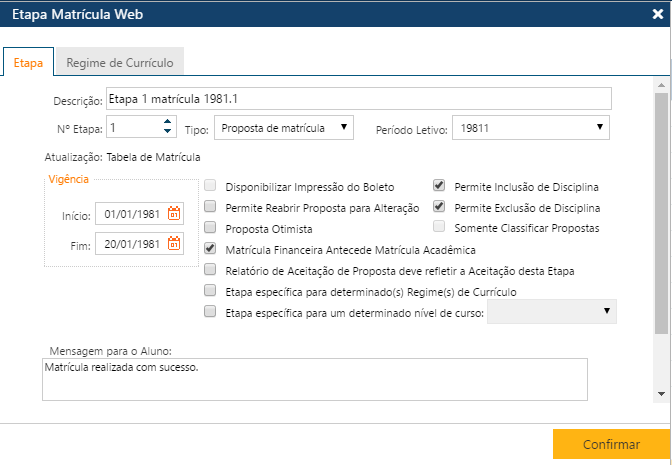This screenshot has height=465, width=672.
Task: Enable the Proposta Otimista checkbox
Action: [x=210, y=228]
